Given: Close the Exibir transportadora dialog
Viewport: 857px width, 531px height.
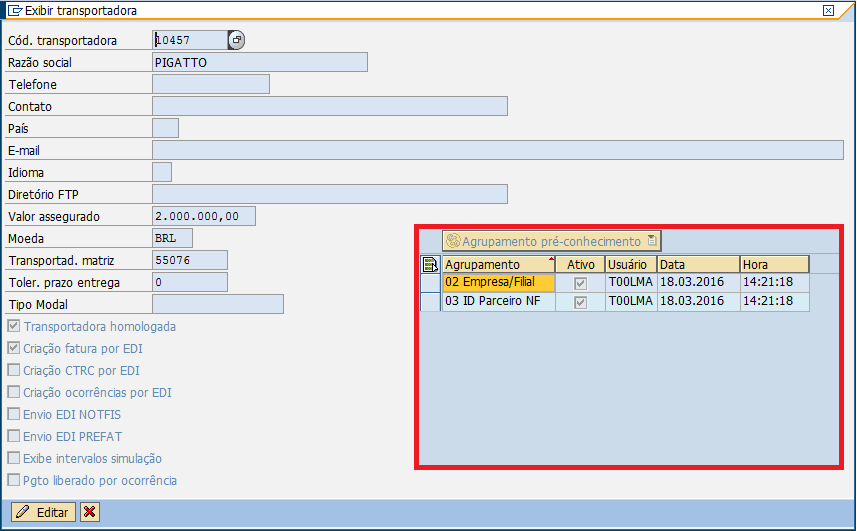Looking at the screenshot, I should tap(828, 10).
